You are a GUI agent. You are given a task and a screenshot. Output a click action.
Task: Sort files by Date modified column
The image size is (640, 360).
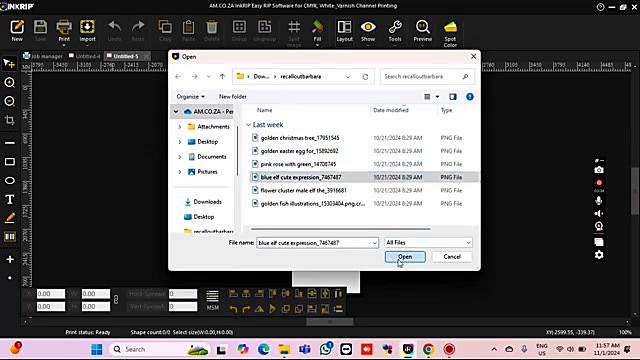[391, 110]
